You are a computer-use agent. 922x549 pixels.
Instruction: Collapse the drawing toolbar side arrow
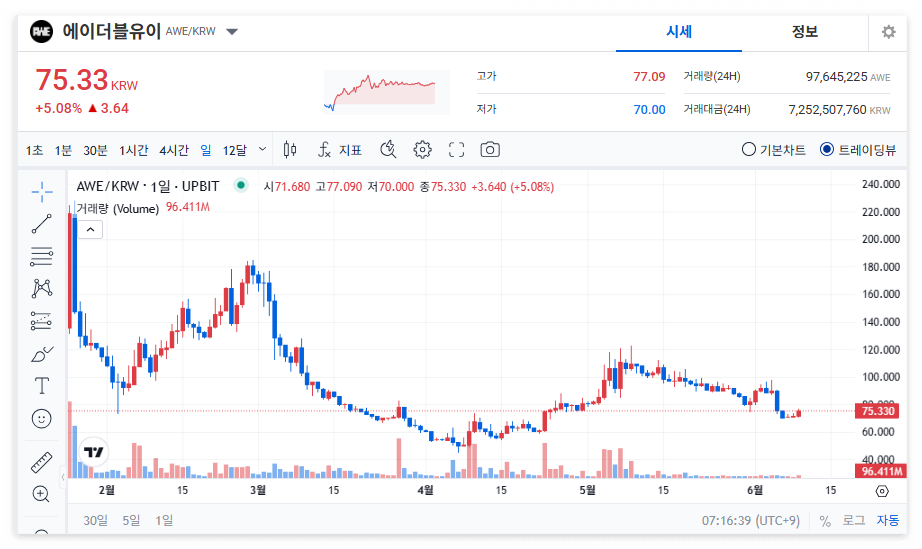[x=63, y=477]
